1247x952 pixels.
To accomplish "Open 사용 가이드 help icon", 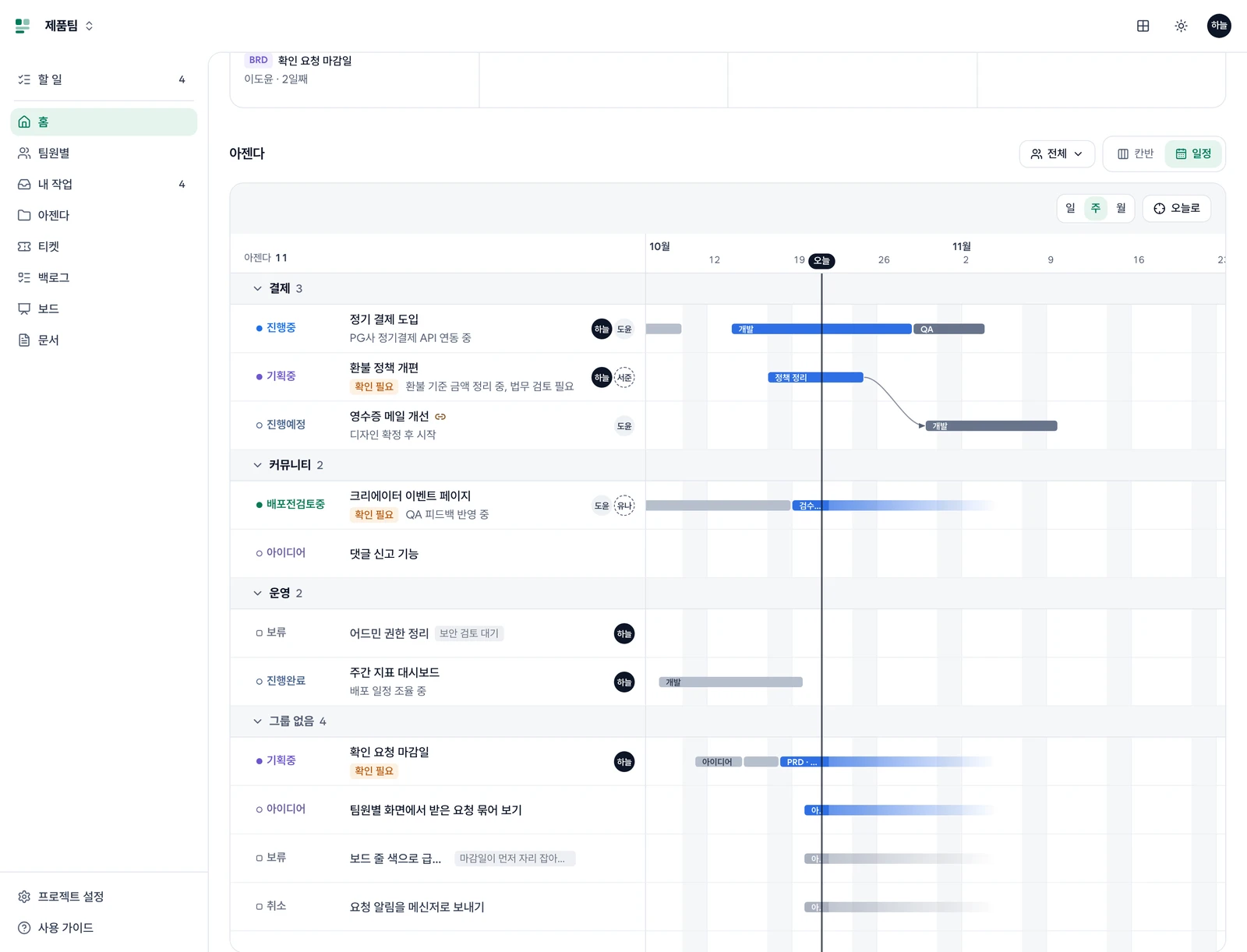I will click(24, 928).
